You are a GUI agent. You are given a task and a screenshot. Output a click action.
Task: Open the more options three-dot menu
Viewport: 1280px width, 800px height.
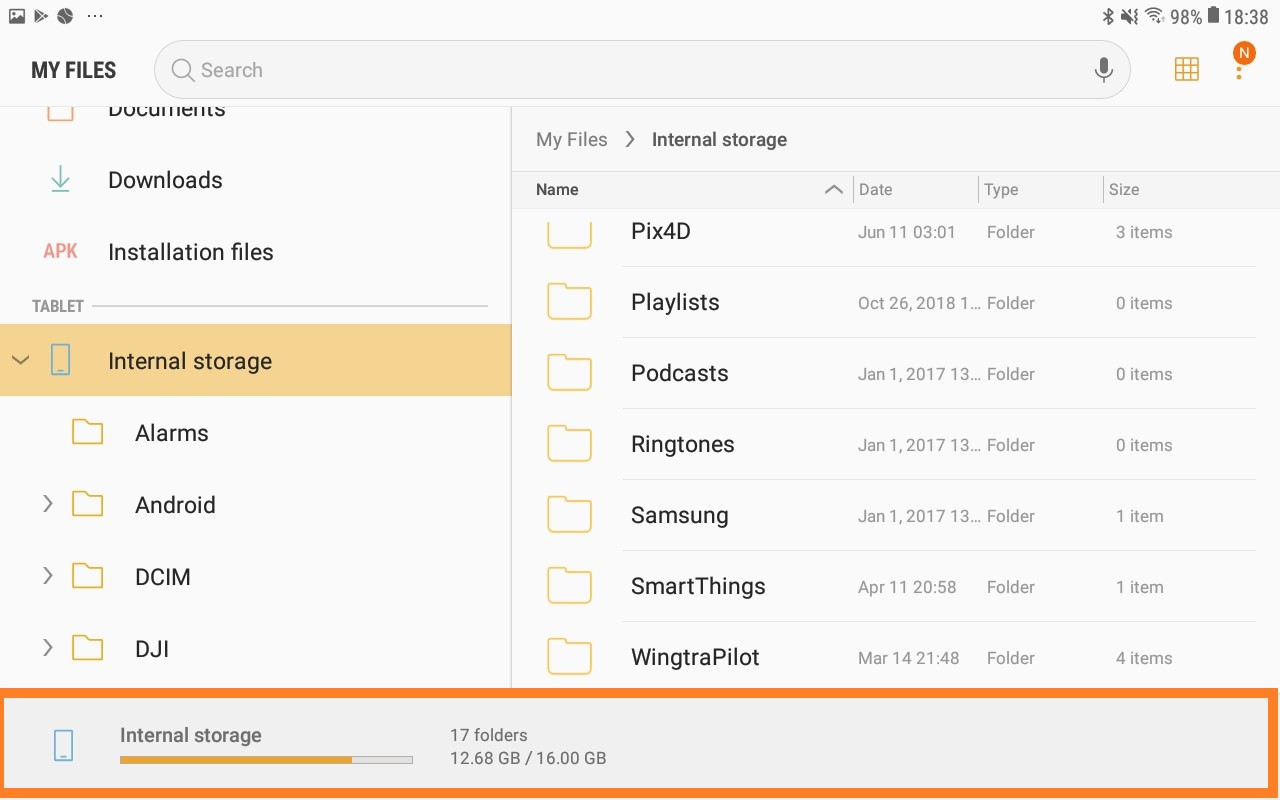[x=1239, y=71]
